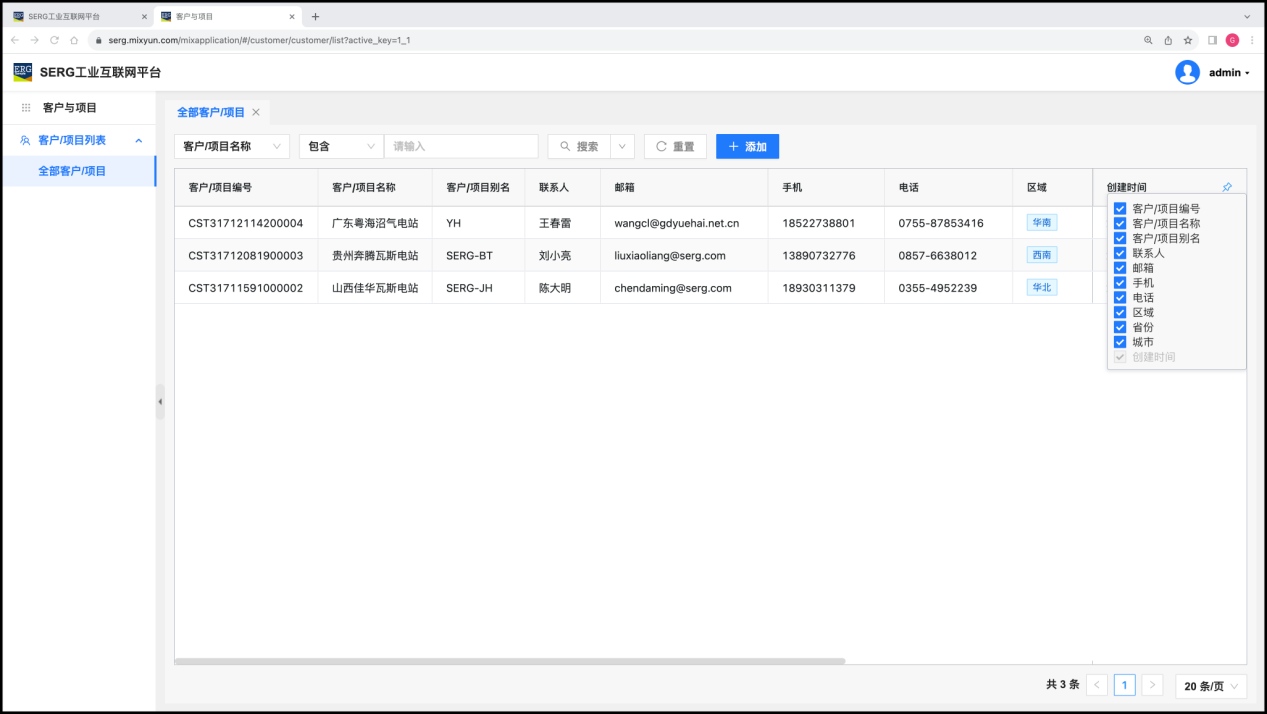Click the pin icon in 创建时间 column header

click(1227, 187)
